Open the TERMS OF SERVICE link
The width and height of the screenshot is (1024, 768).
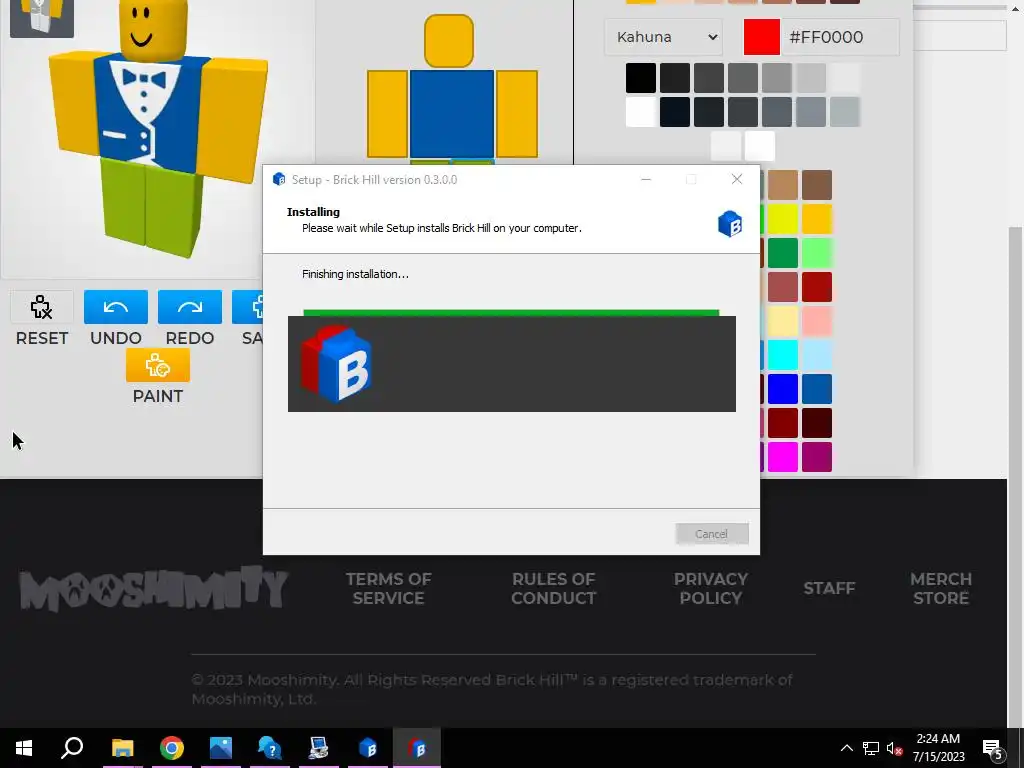pos(389,588)
